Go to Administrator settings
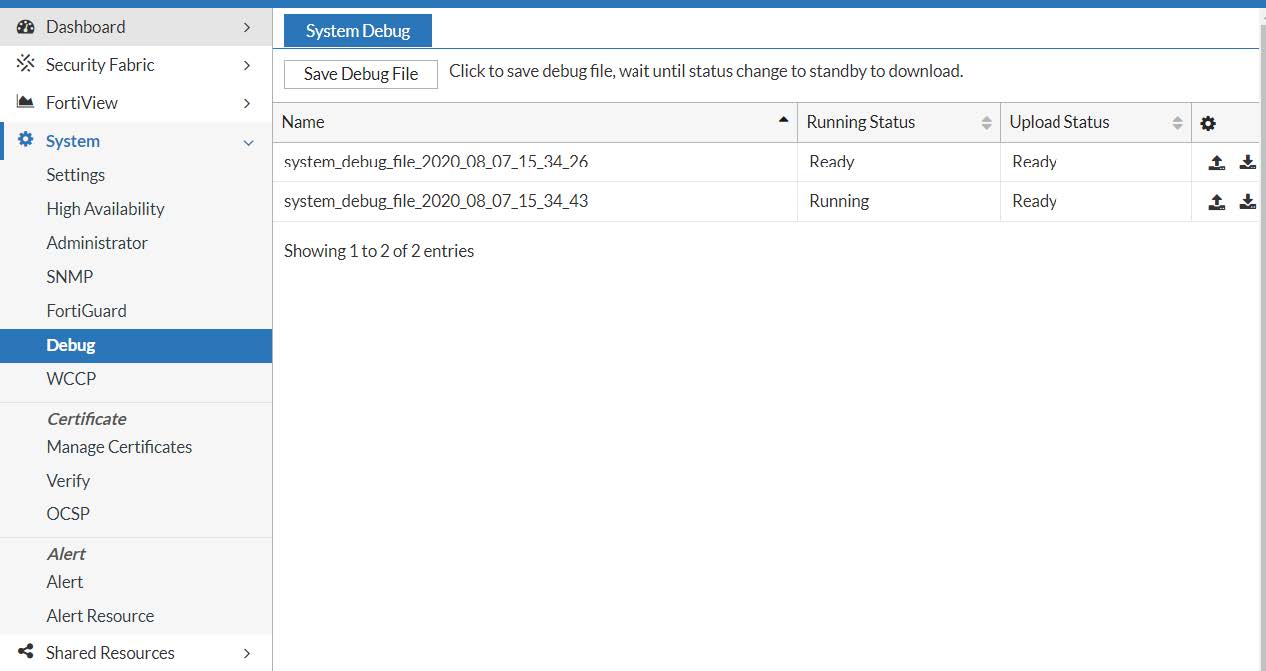1266x671 pixels. (x=97, y=243)
